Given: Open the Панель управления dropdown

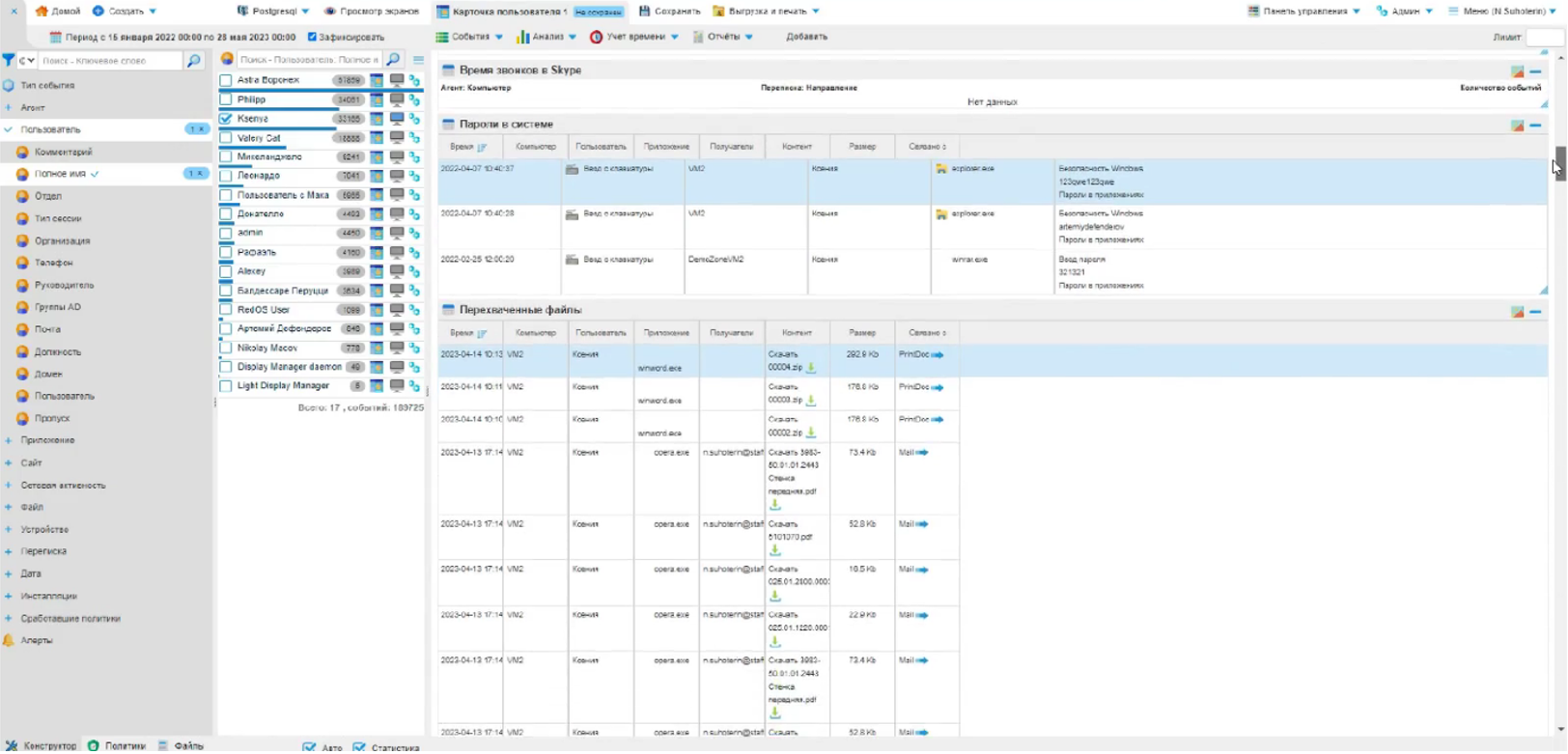Looking at the screenshot, I should pos(1303,11).
